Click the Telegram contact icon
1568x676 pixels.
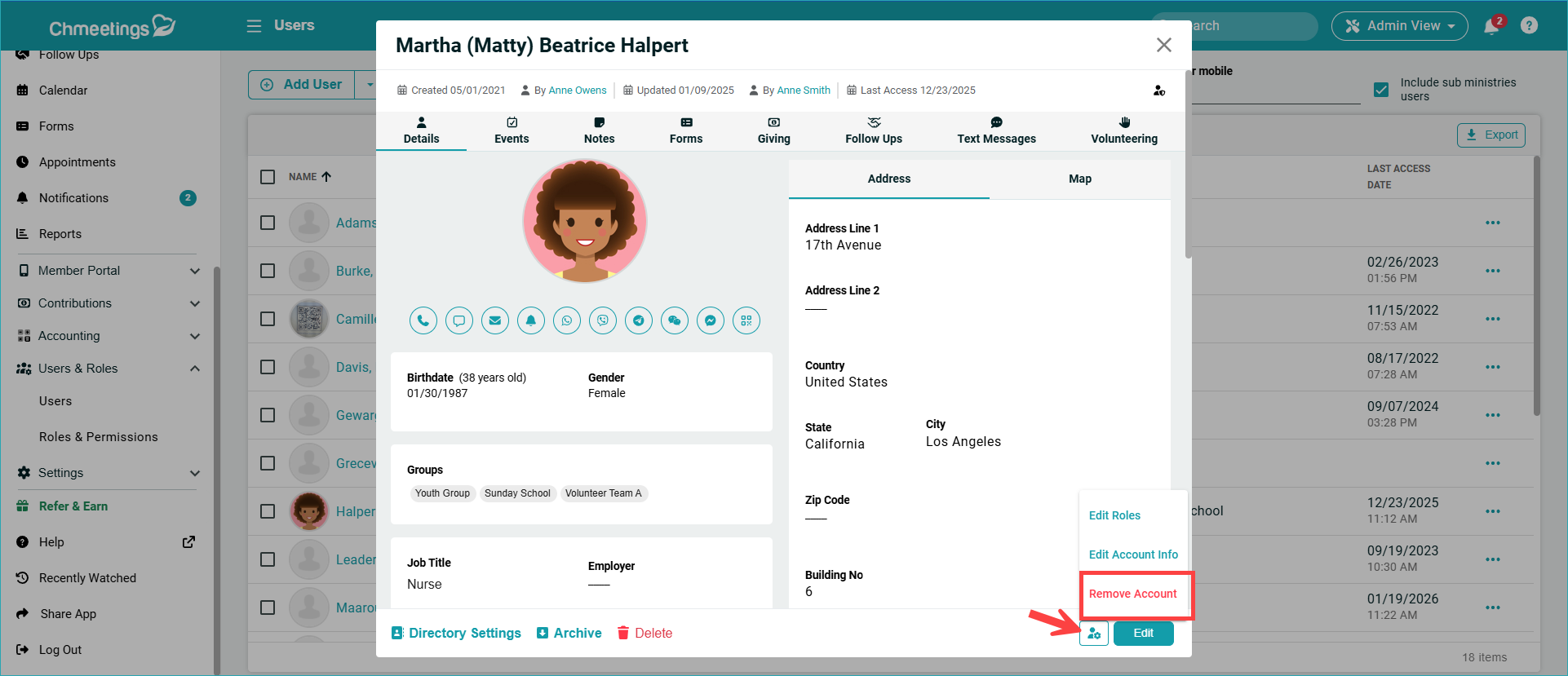(x=638, y=320)
